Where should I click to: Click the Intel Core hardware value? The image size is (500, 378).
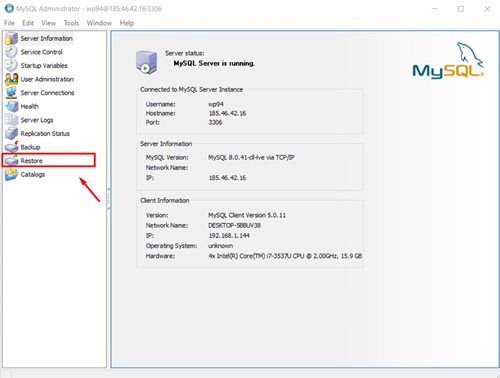[285, 256]
